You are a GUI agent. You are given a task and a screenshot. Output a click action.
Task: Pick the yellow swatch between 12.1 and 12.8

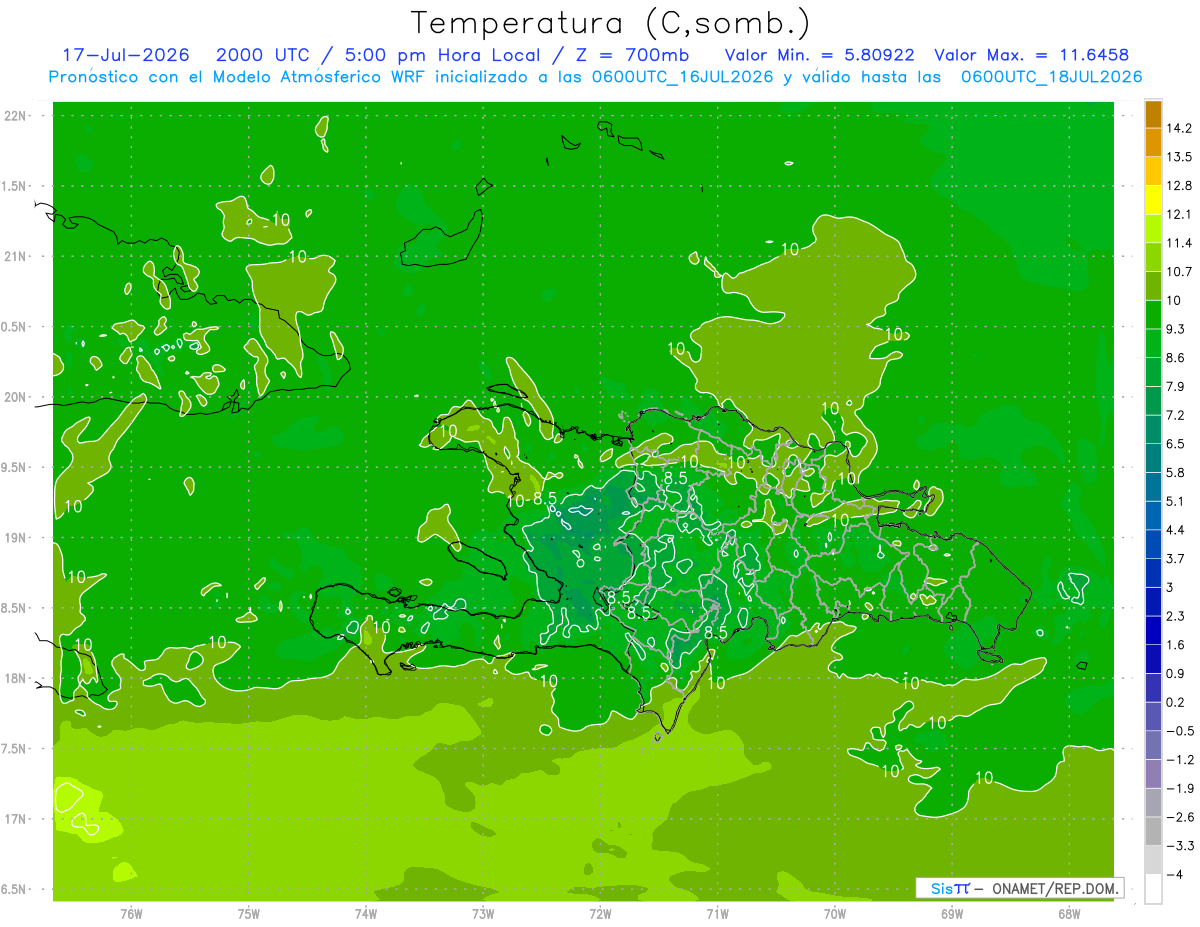[x=1153, y=200]
